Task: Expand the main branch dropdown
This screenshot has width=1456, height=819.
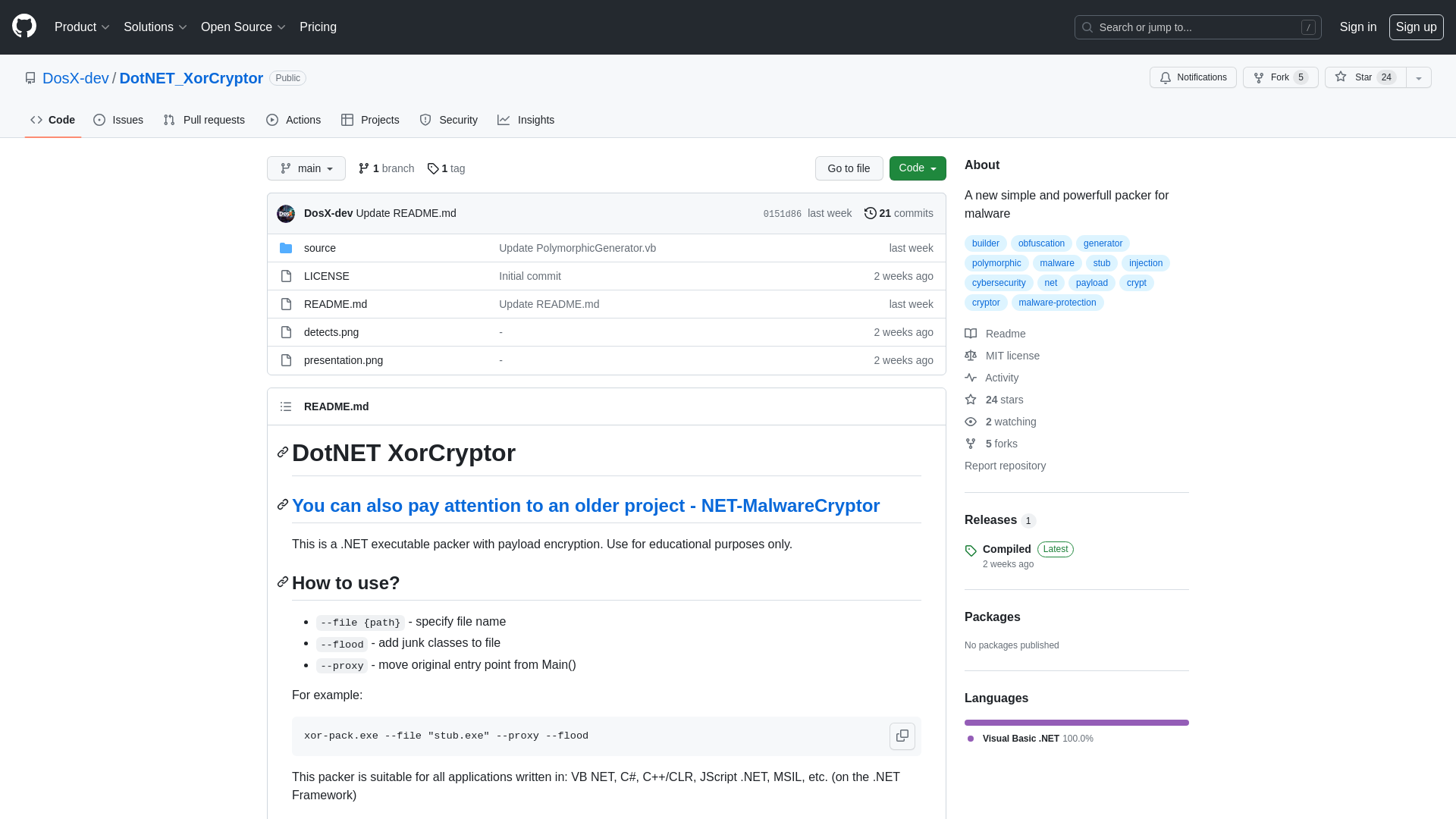Action: point(306,168)
